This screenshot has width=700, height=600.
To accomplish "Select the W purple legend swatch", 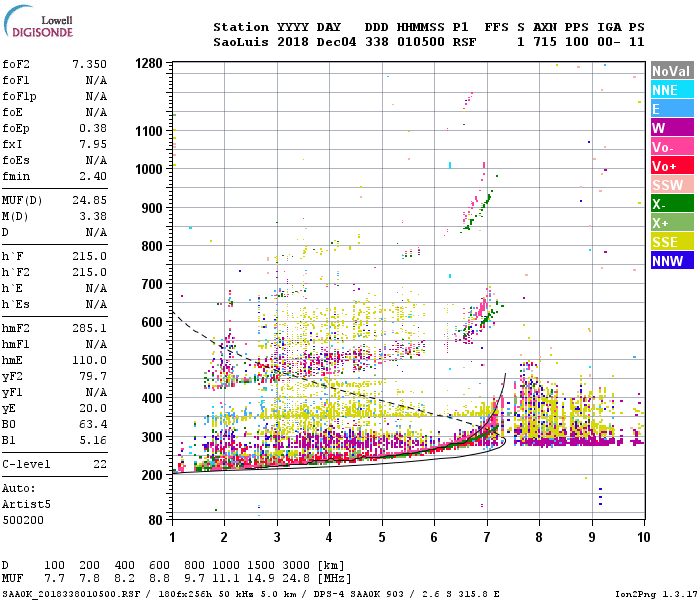I will 672,128.
